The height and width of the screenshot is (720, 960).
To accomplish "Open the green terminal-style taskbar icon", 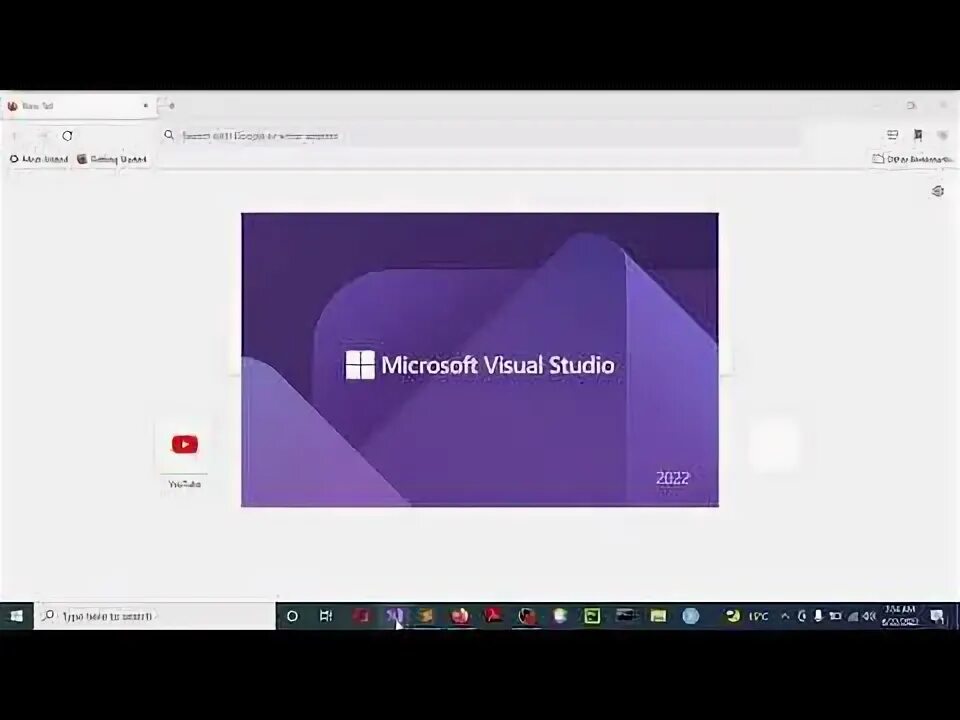I will (592, 616).
